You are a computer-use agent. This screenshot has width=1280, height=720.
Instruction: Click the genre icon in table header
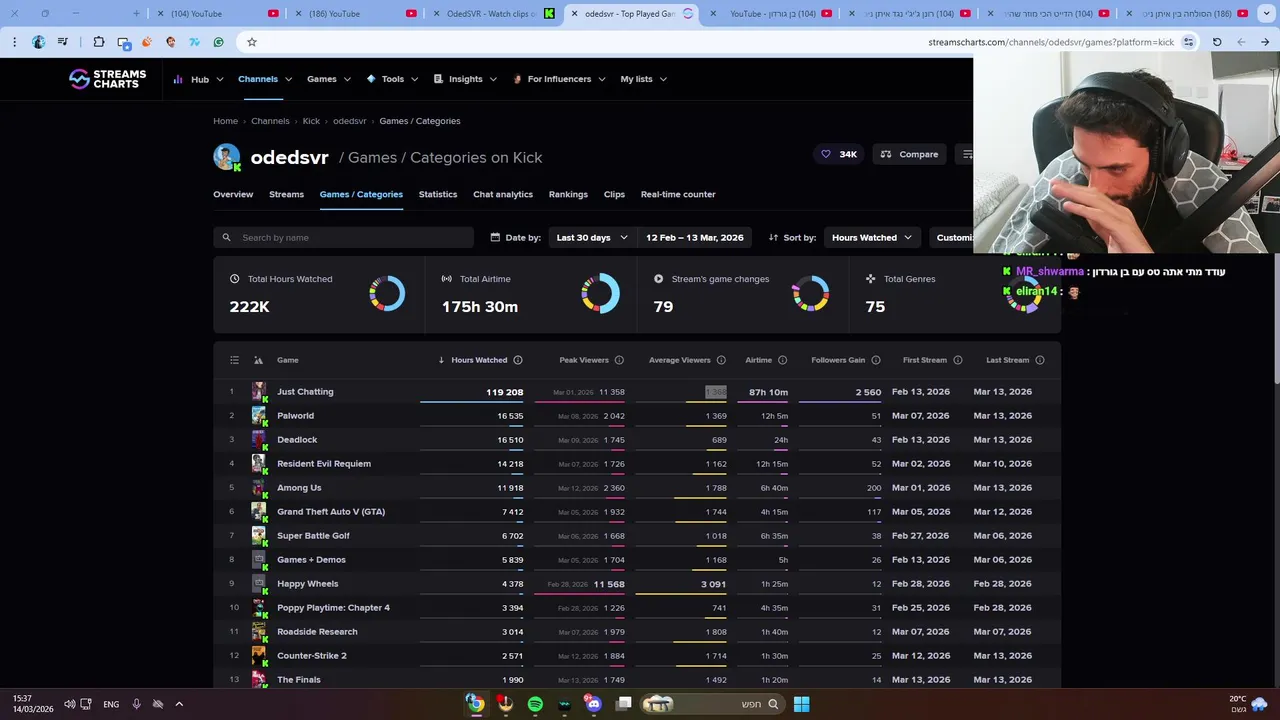(258, 360)
